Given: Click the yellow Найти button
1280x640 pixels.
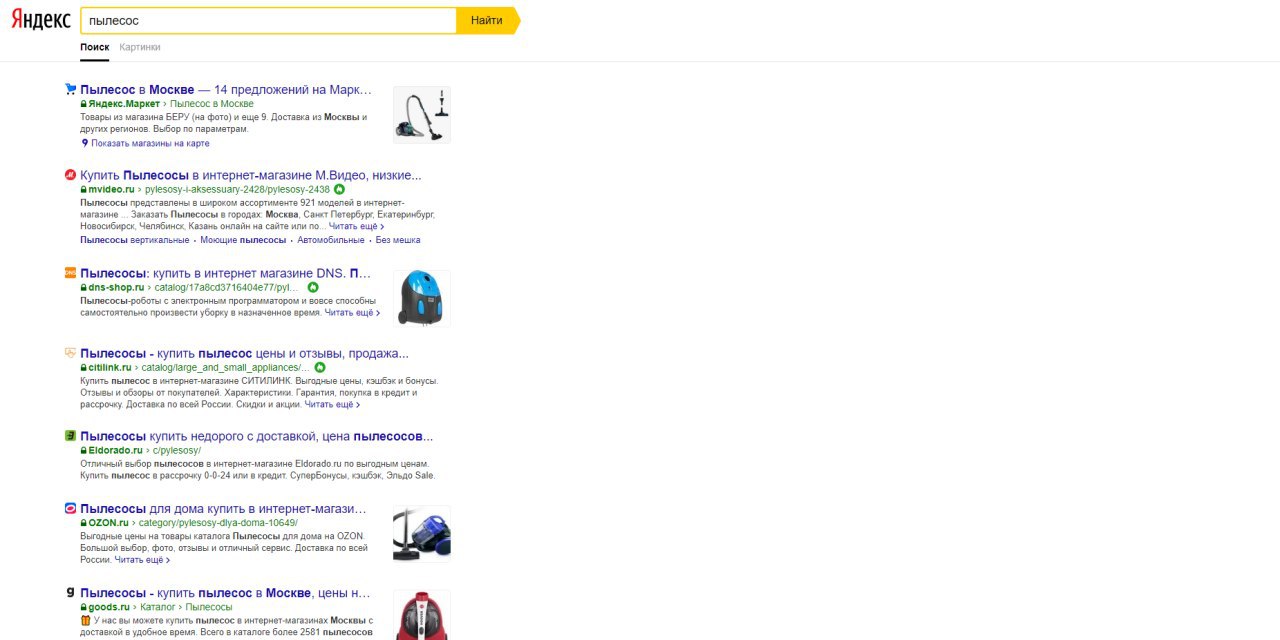Looking at the screenshot, I should [487, 20].
